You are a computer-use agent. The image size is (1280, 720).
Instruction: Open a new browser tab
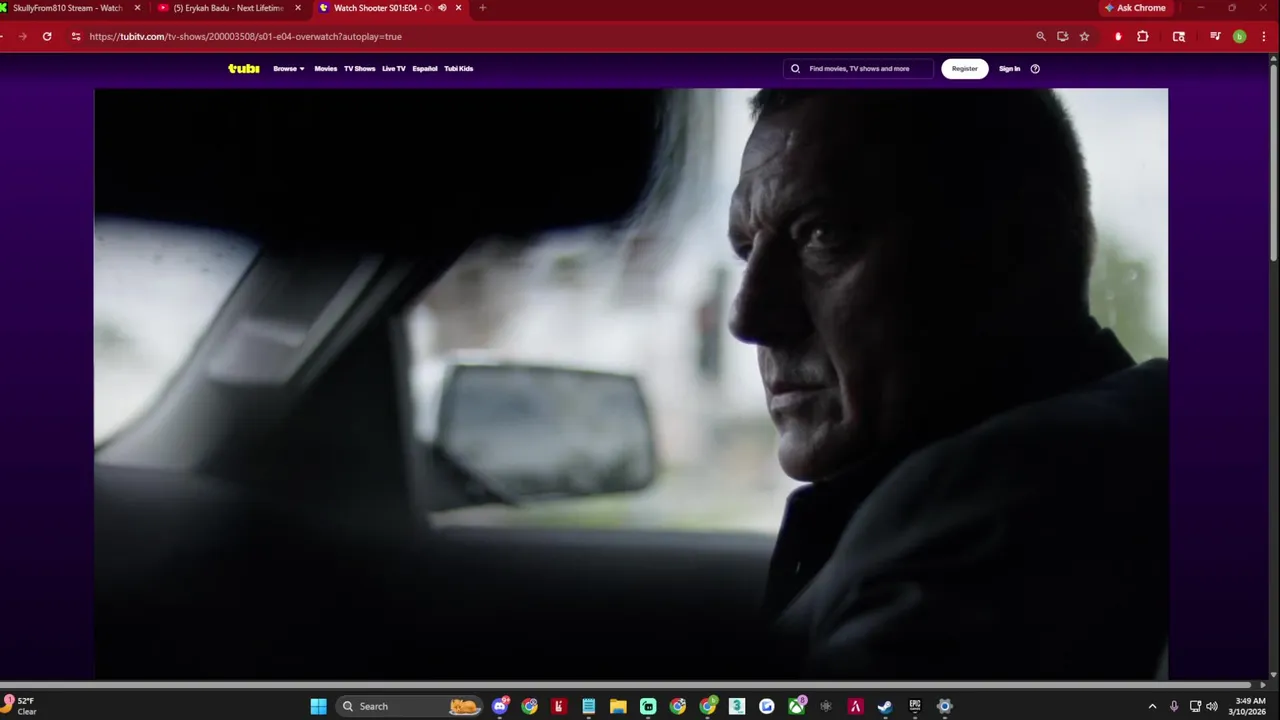(482, 8)
